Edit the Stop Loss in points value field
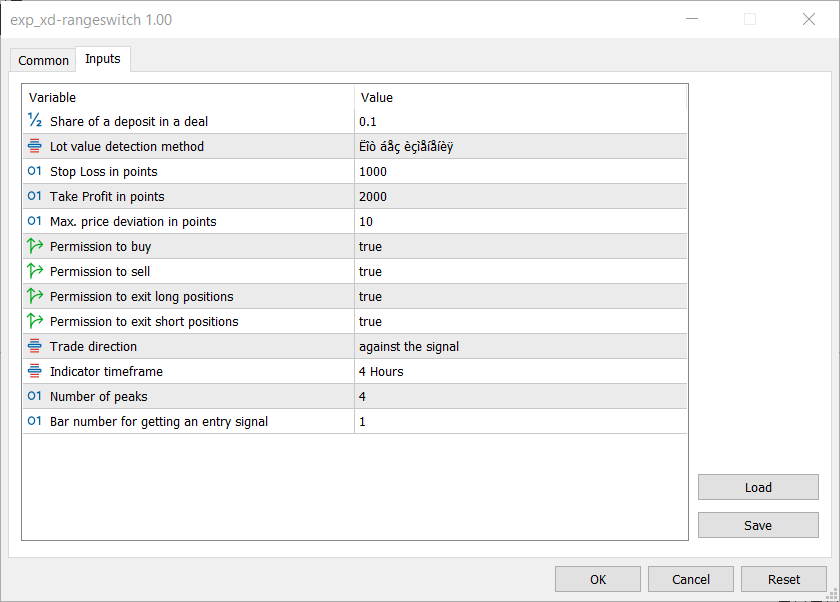The width and height of the screenshot is (840, 602). [520, 171]
